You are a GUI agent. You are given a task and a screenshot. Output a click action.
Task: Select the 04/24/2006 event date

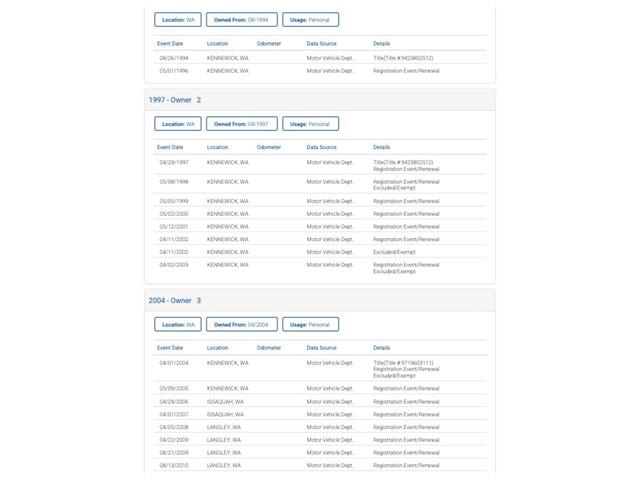pos(174,402)
